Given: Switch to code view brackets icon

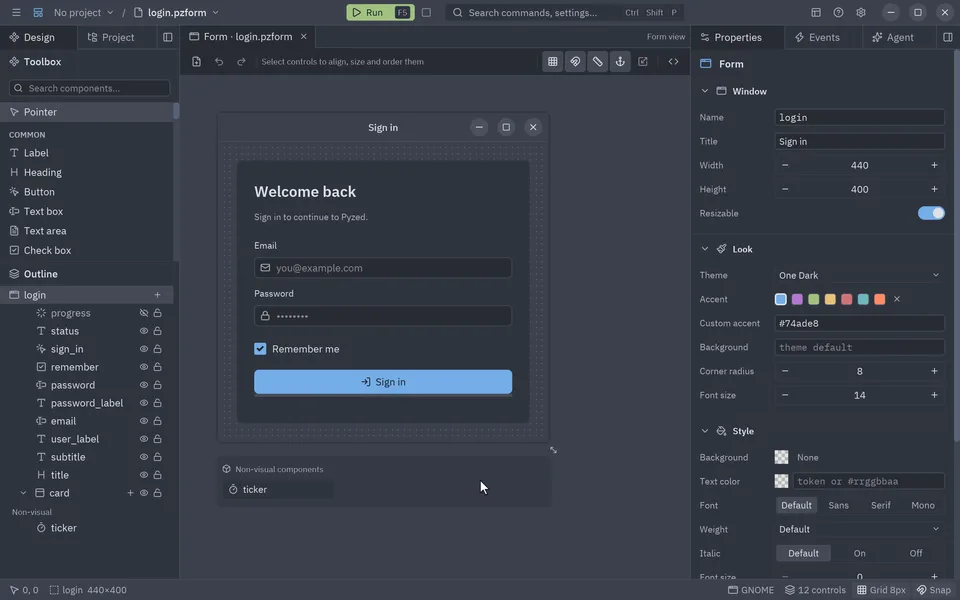Looking at the screenshot, I should coord(673,61).
